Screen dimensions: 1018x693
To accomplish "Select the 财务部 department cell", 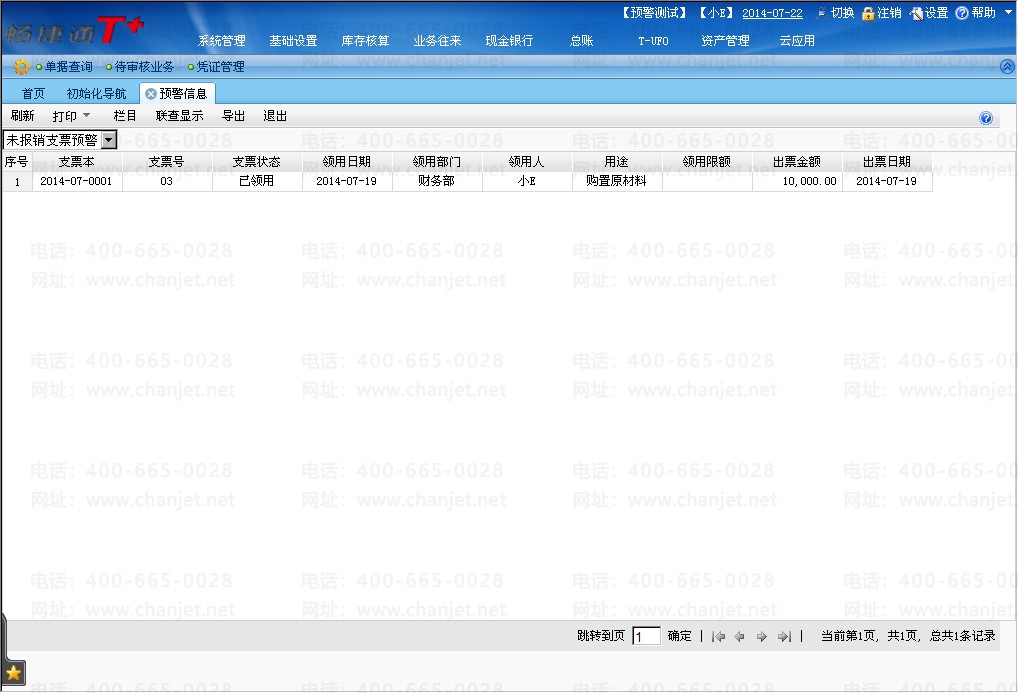I will [x=437, y=181].
